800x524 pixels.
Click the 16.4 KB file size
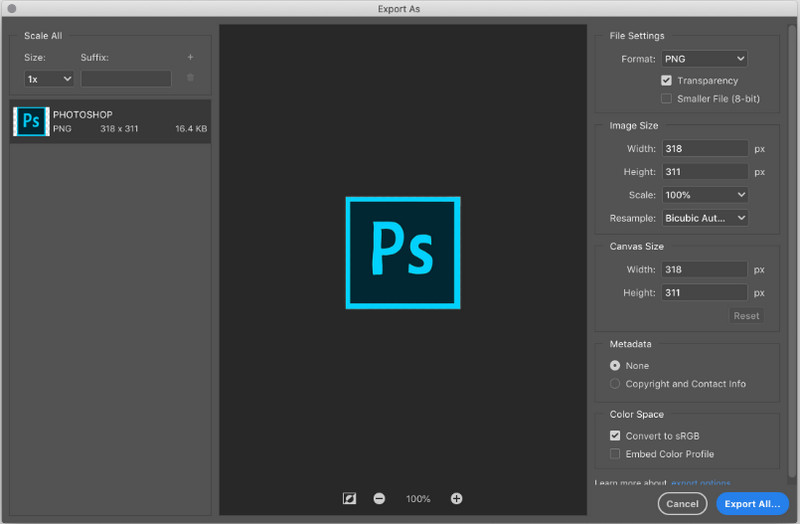[191, 129]
